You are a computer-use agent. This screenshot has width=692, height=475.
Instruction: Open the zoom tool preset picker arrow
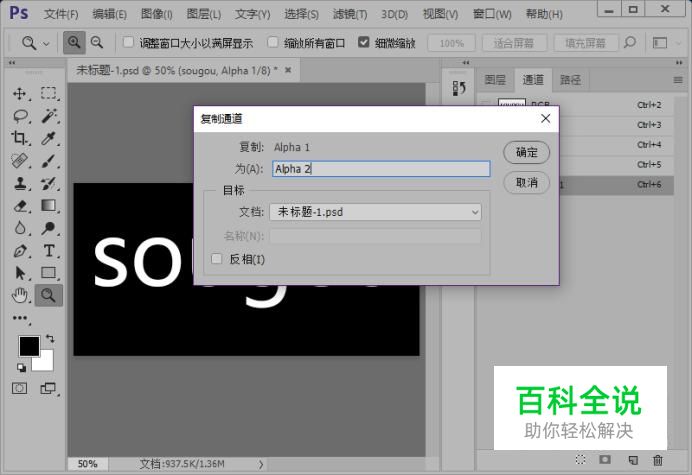tap(46, 43)
